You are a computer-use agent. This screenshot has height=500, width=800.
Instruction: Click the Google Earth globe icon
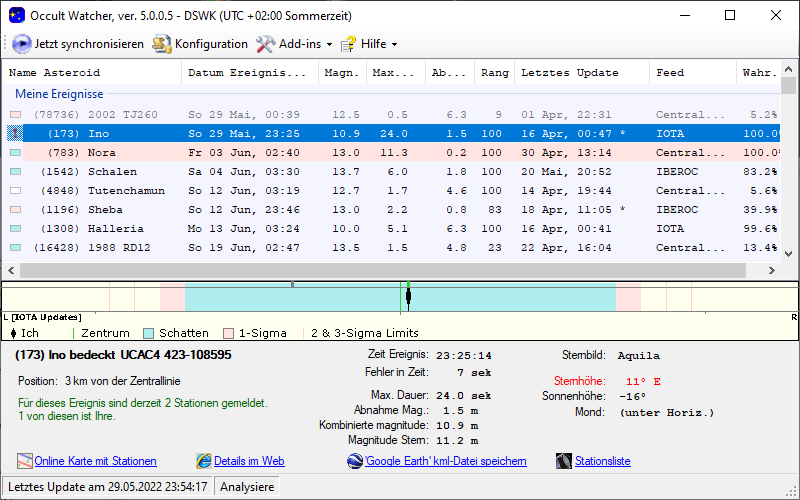[355, 461]
